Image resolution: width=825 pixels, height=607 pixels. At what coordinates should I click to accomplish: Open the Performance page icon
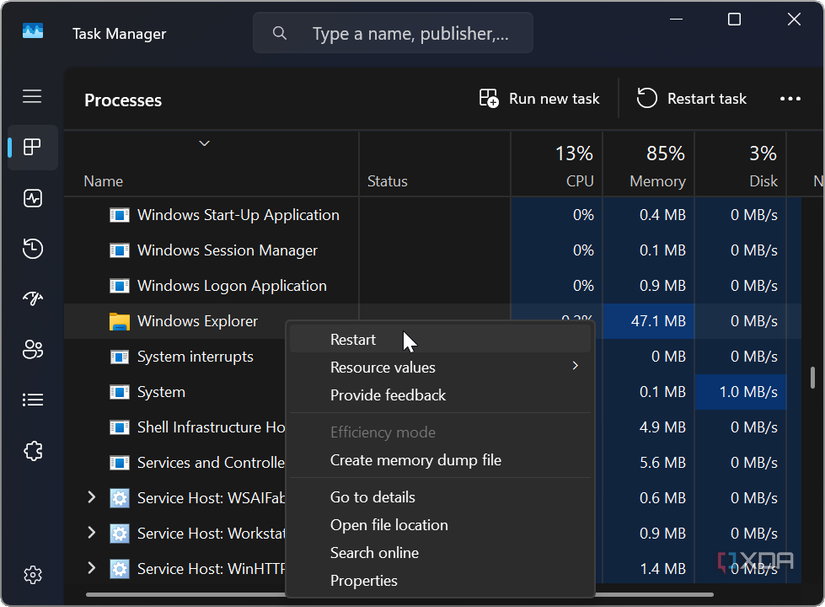pos(32,198)
